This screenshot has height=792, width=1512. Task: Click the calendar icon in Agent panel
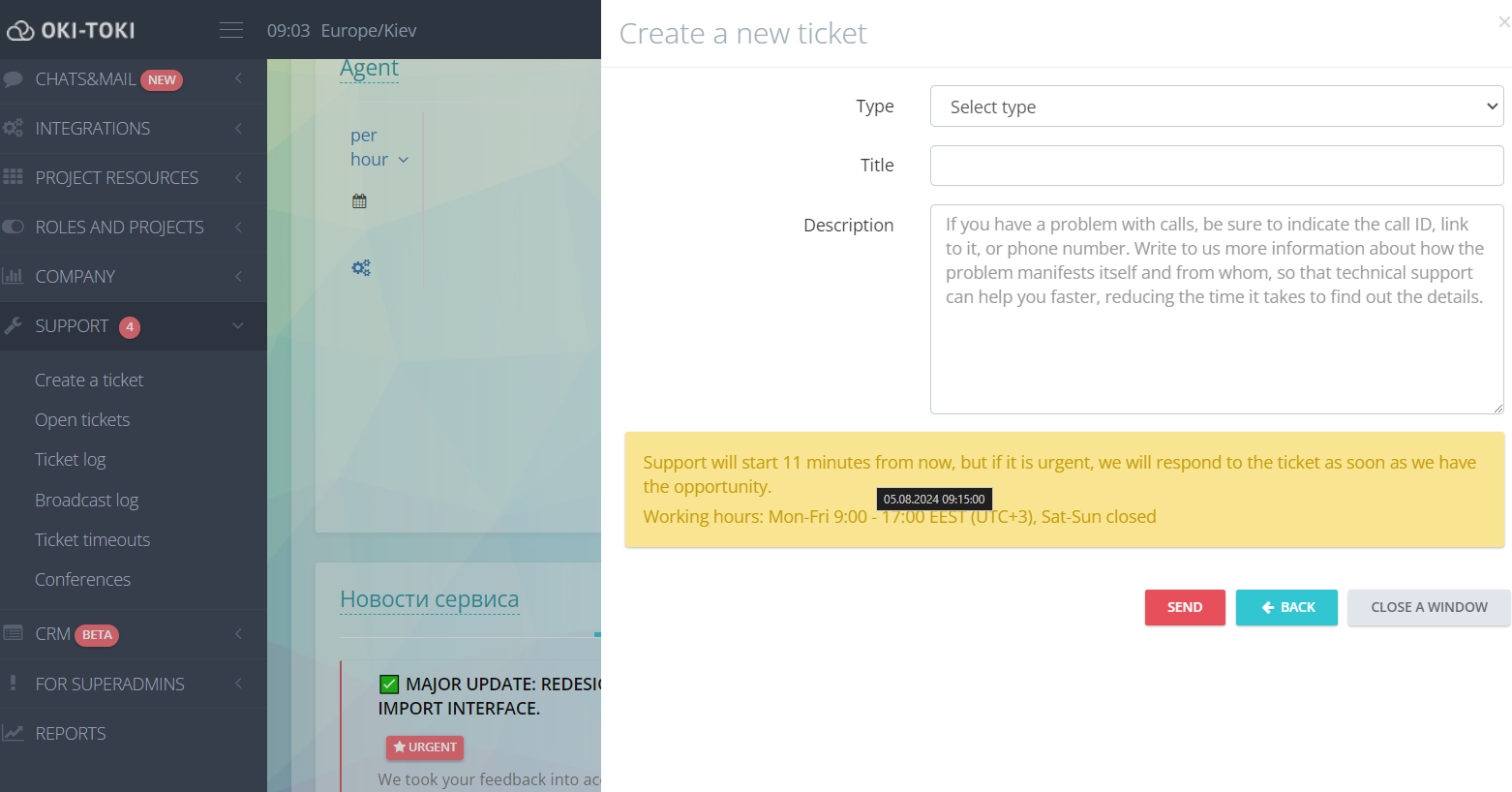[359, 201]
